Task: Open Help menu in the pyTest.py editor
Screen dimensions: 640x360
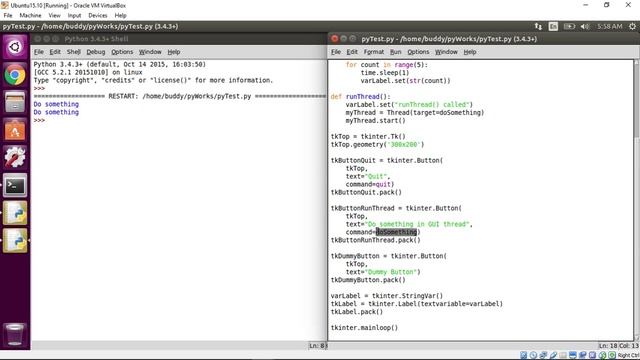Action: click(470, 52)
